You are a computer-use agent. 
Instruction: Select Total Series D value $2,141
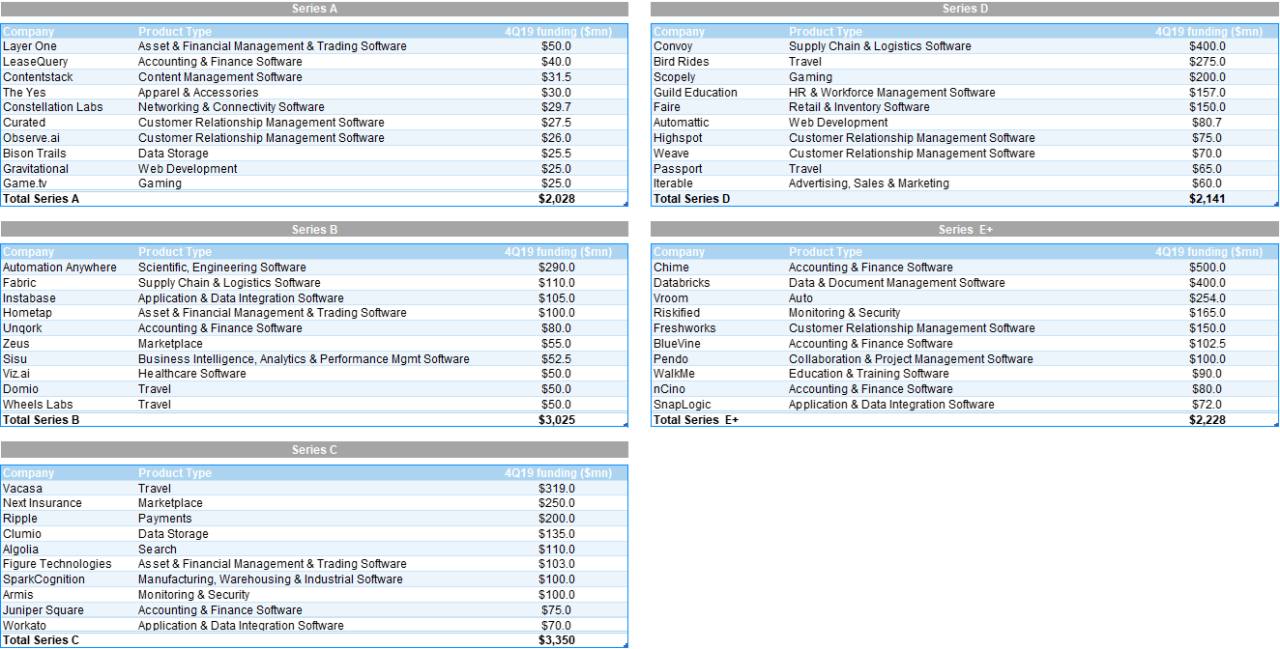tap(1207, 199)
